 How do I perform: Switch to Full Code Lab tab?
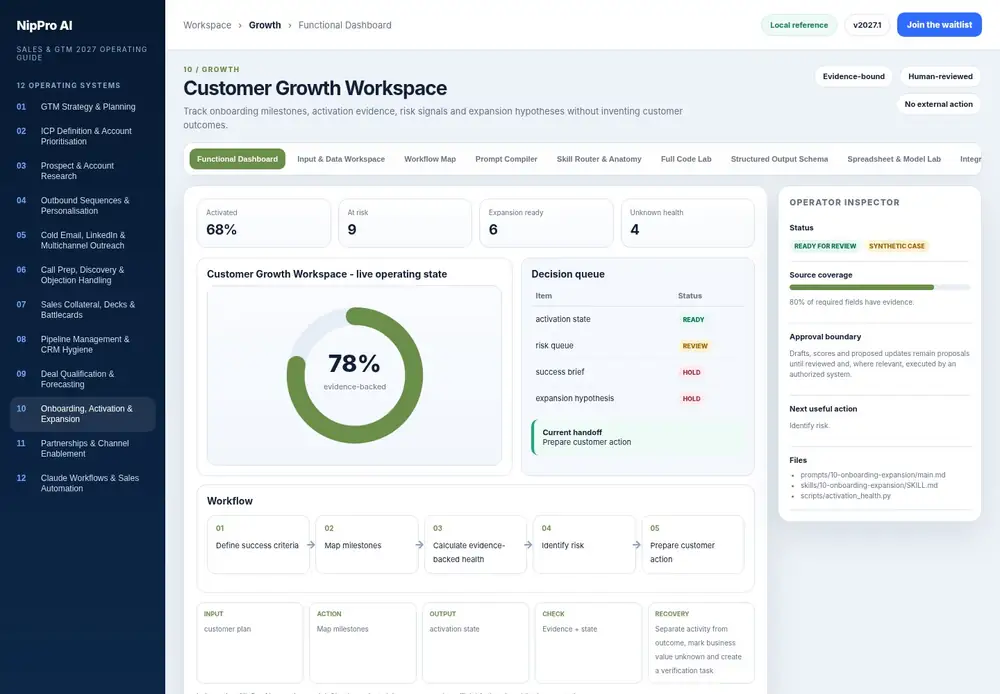(x=686, y=159)
